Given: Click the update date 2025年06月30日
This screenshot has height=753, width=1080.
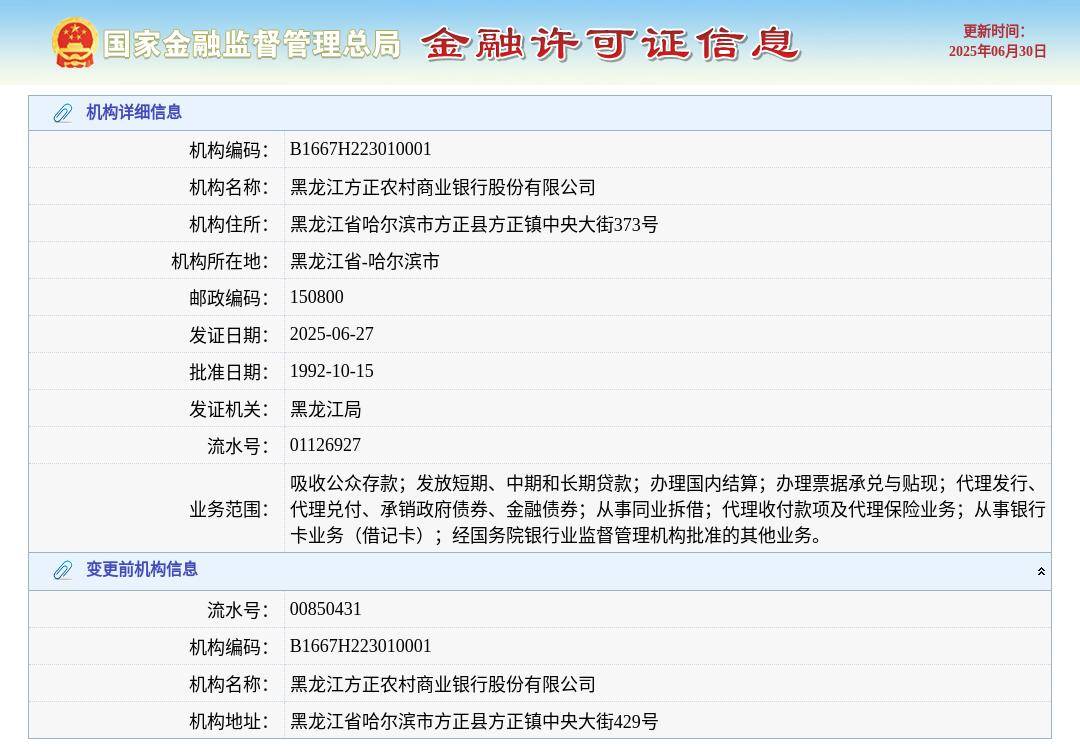Looking at the screenshot, I should click(997, 51).
